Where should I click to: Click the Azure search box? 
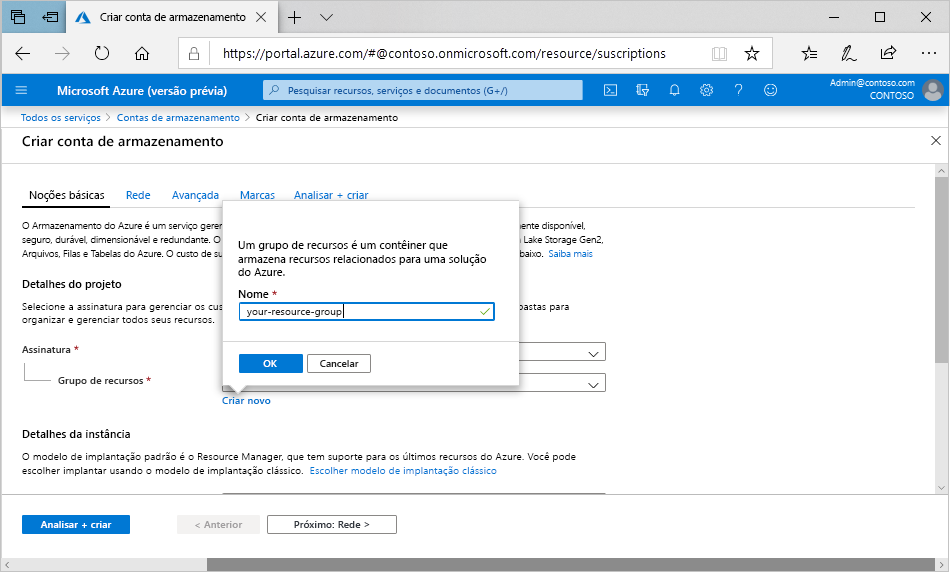pos(422,90)
